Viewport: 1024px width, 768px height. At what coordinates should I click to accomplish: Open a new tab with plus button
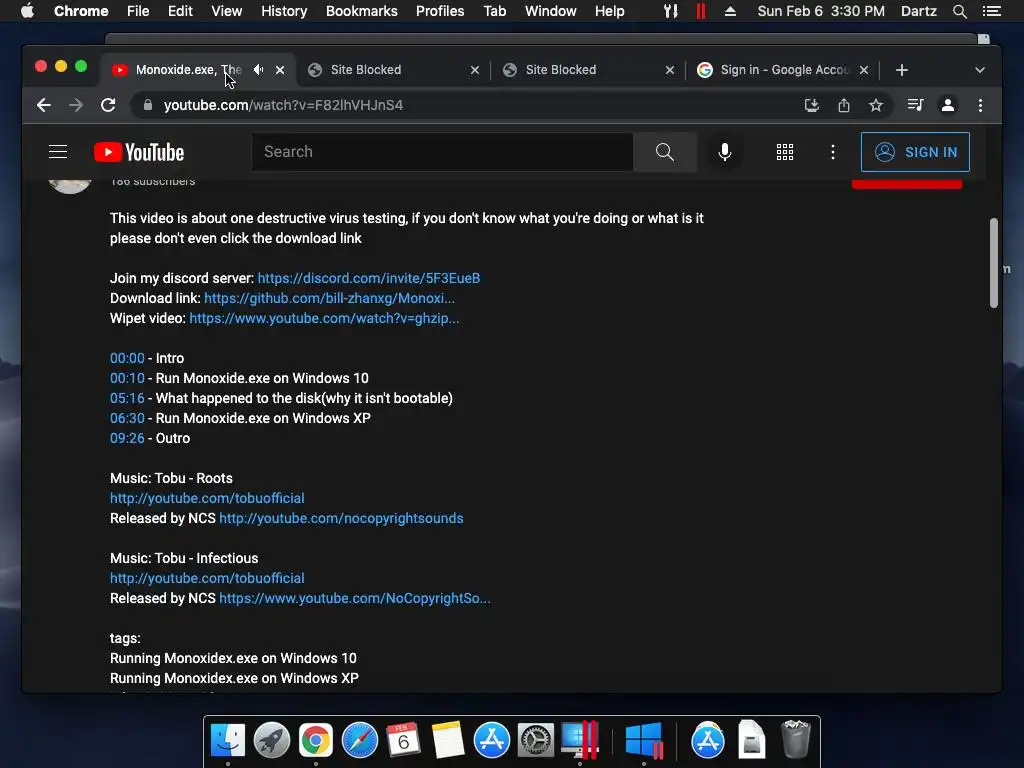pos(902,70)
